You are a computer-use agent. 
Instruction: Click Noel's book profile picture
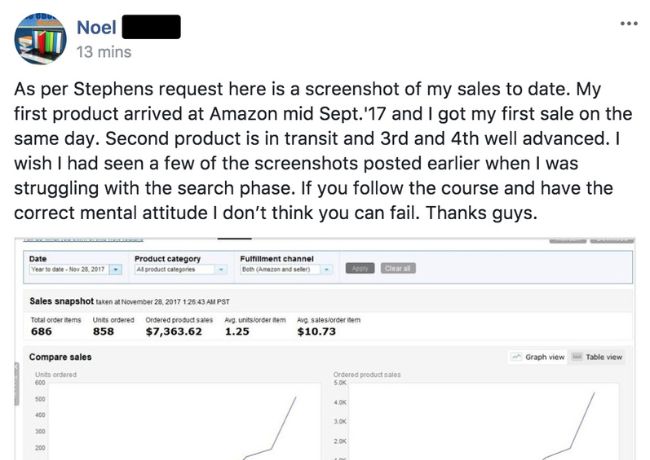40,39
